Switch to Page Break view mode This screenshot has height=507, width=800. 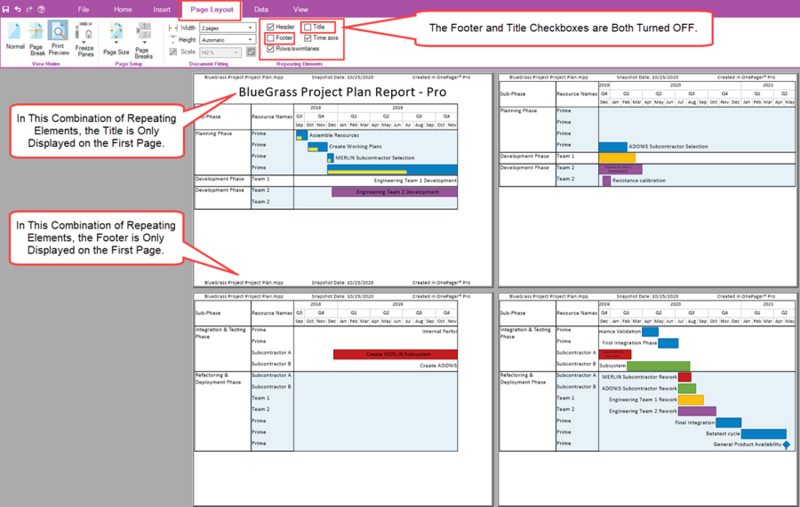(x=37, y=39)
